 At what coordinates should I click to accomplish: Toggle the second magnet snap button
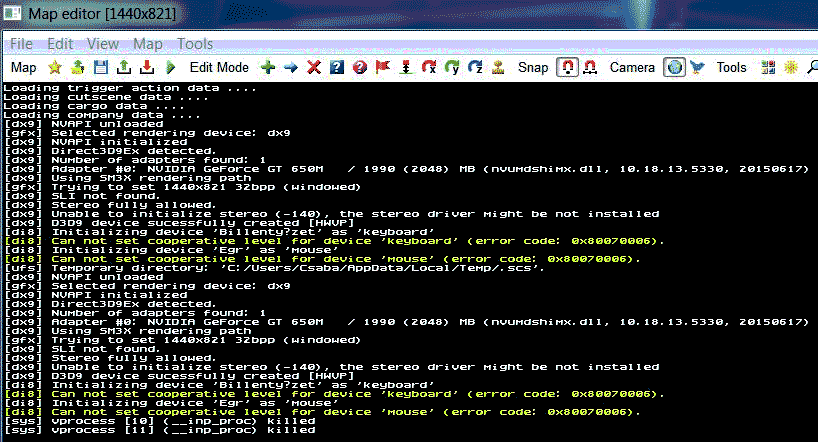tap(590, 67)
